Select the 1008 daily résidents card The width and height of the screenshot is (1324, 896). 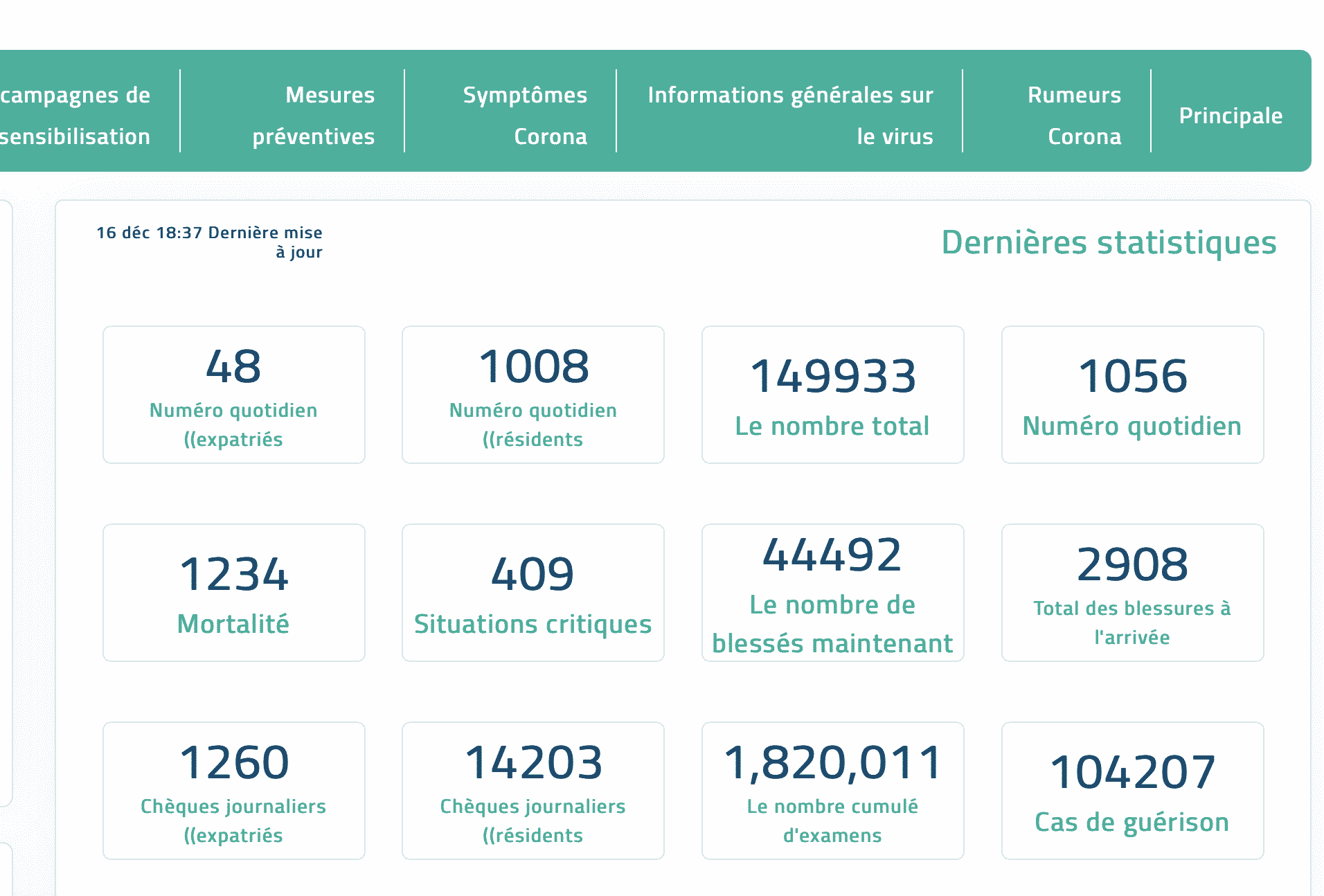click(x=533, y=395)
